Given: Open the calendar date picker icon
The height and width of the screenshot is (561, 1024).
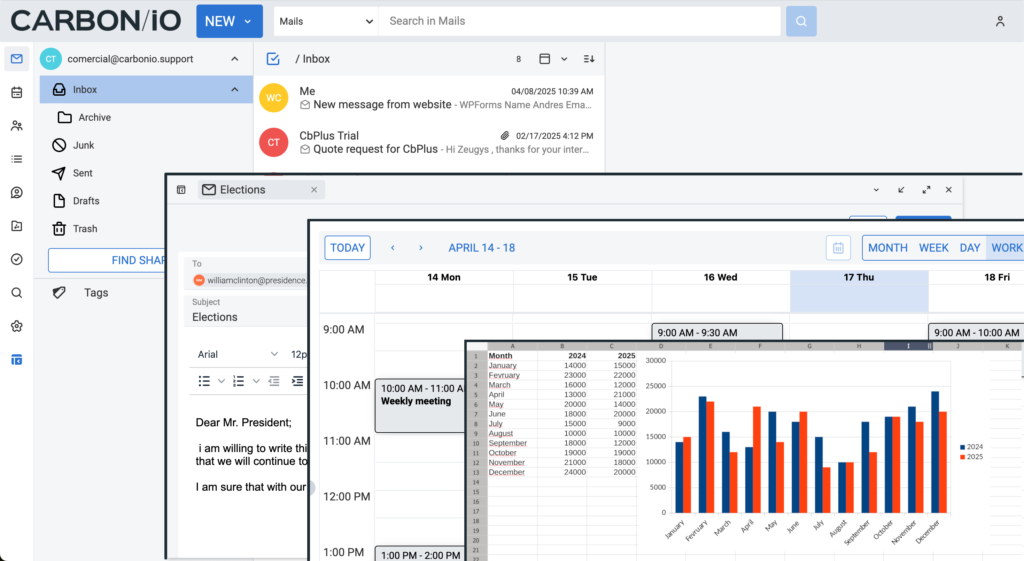Looking at the screenshot, I should click(838, 248).
